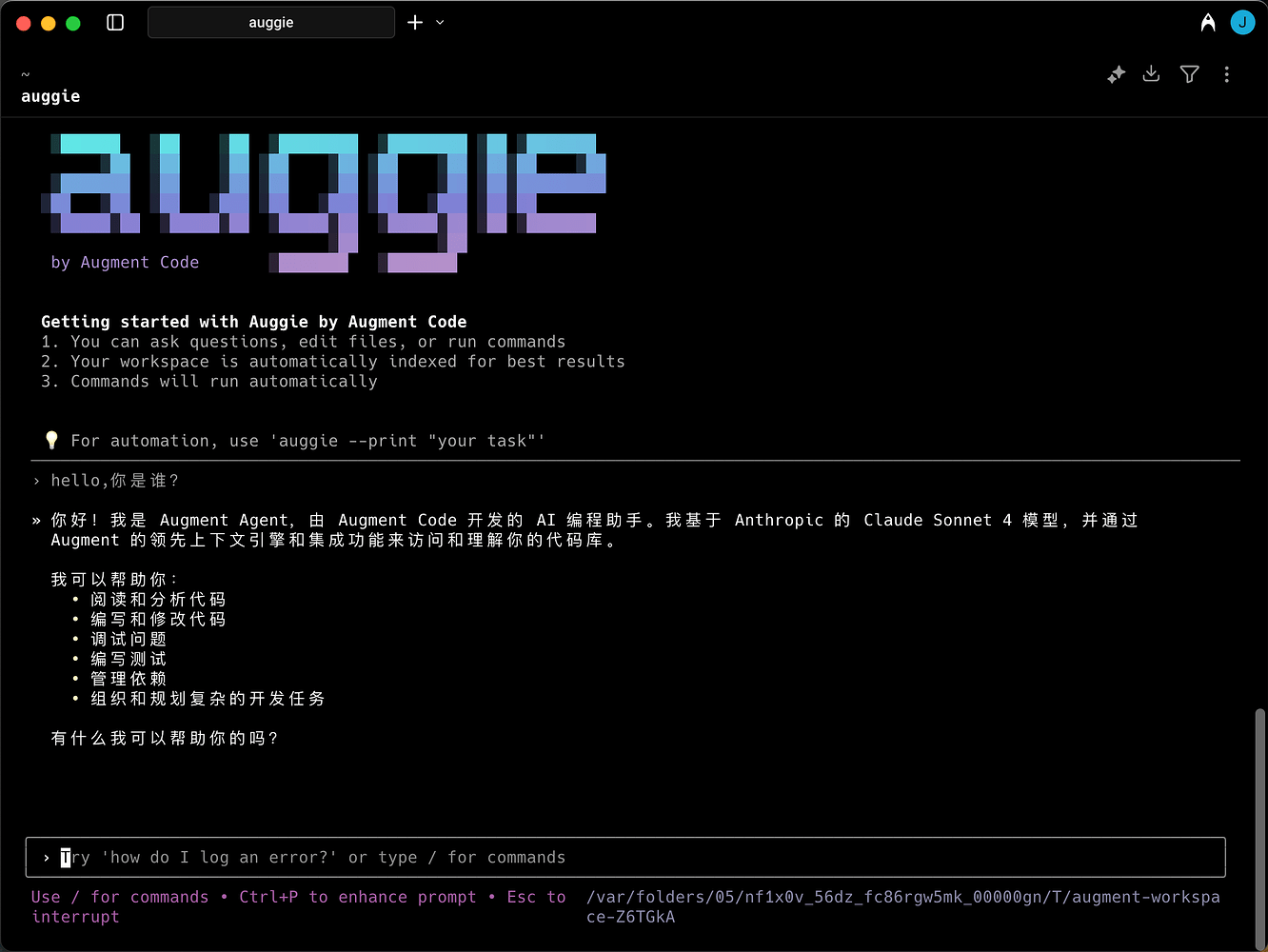The height and width of the screenshot is (952, 1268).
Task: Click the Warp logo icon
Action: coord(1208,22)
